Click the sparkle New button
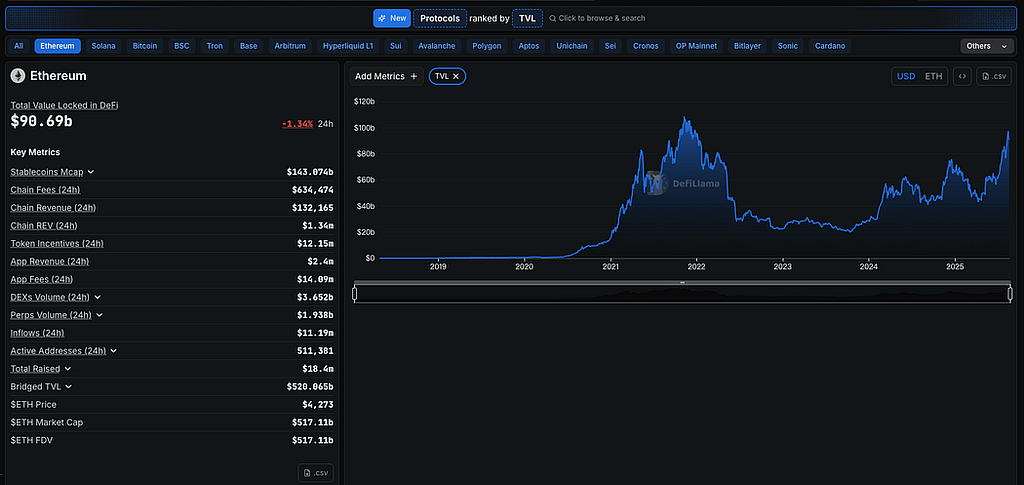Screen dimensions: 1024x485 coord(392,18)
